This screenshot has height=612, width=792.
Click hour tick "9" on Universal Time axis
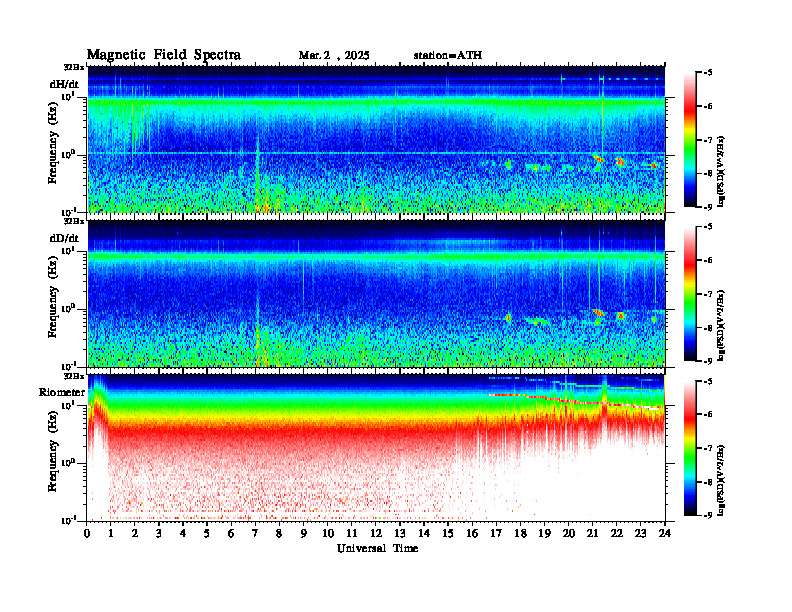[x=304, y=533]
